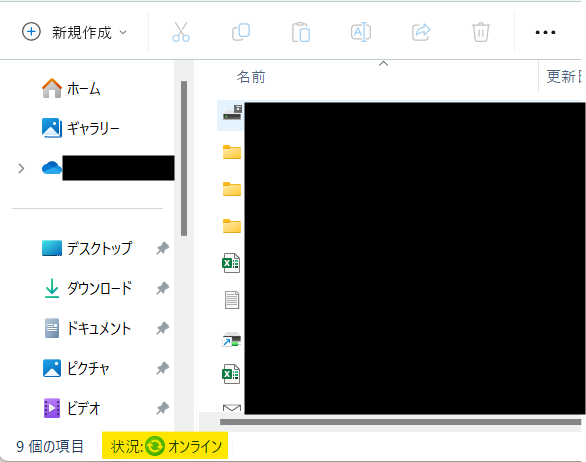Click the Share icon

421,32
